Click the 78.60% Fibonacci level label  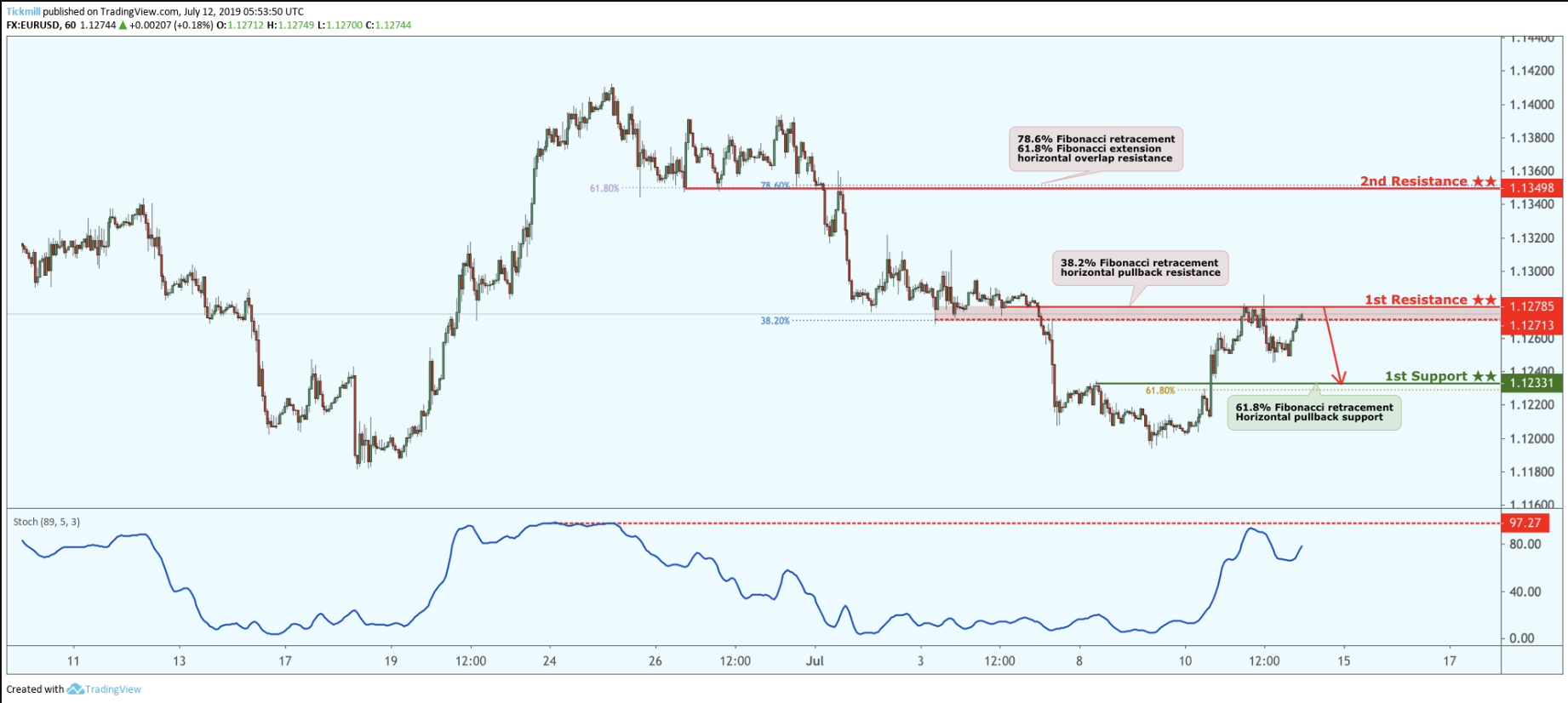tap(775, 185)
